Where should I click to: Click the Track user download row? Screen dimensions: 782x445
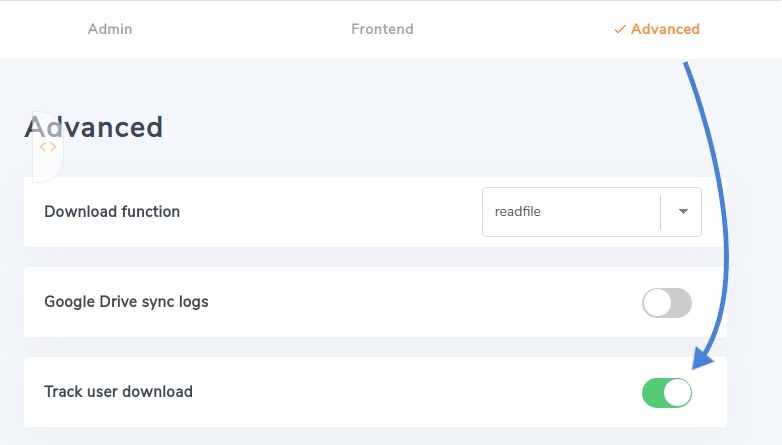point(400,392)
